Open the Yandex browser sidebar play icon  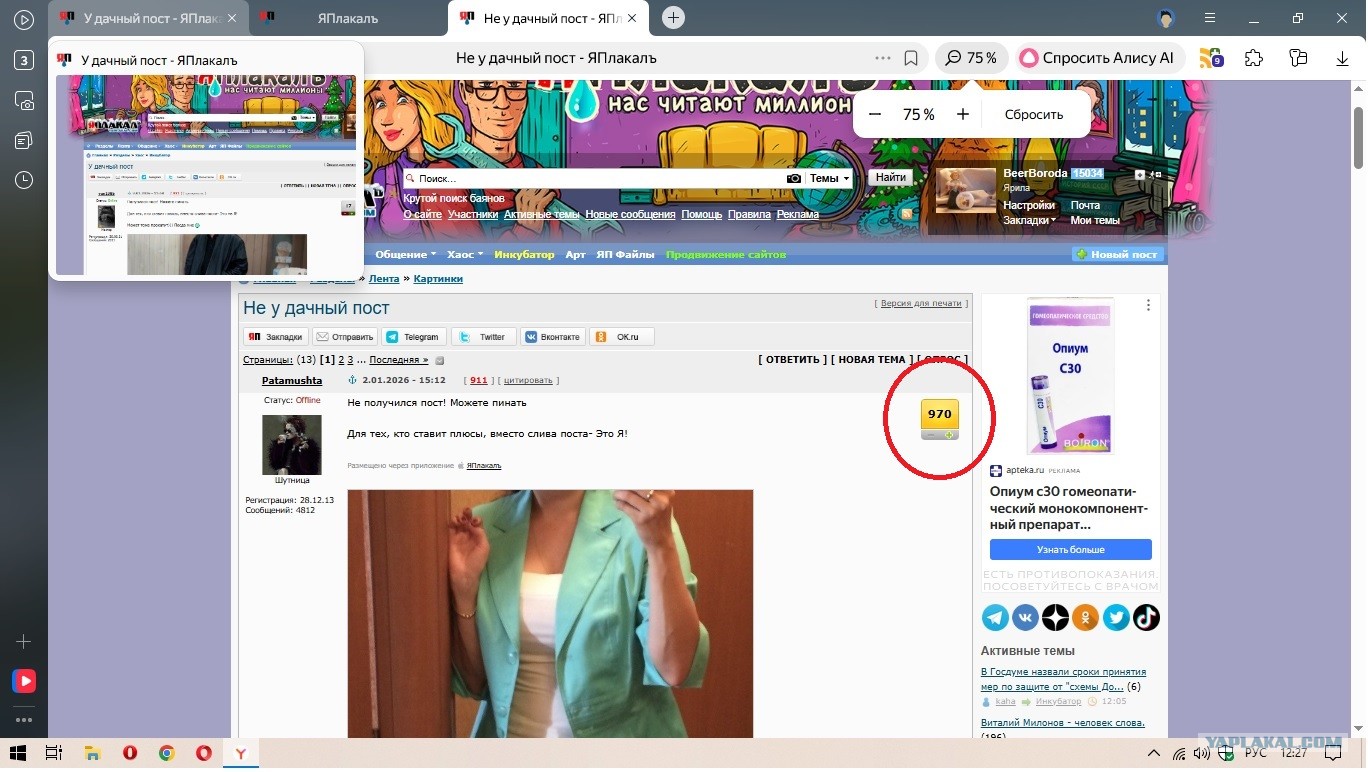[x=24, y=20]
